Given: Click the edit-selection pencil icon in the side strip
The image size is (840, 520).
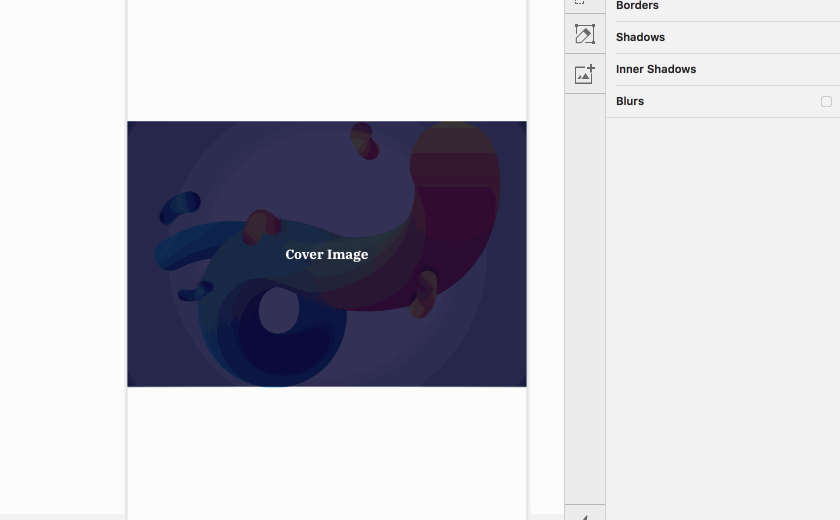Looking at the screenshot, I should point(584,34).
